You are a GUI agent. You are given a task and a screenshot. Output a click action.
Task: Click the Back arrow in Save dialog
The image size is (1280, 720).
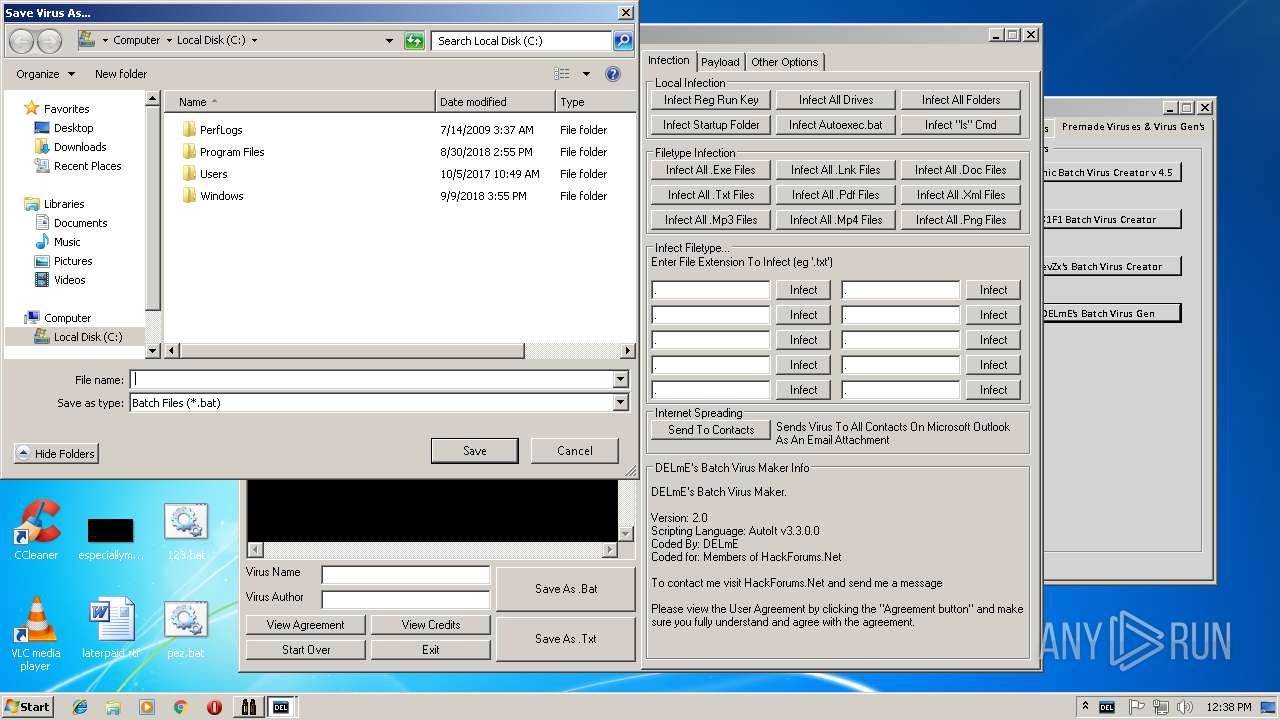(x=22, y=41)
